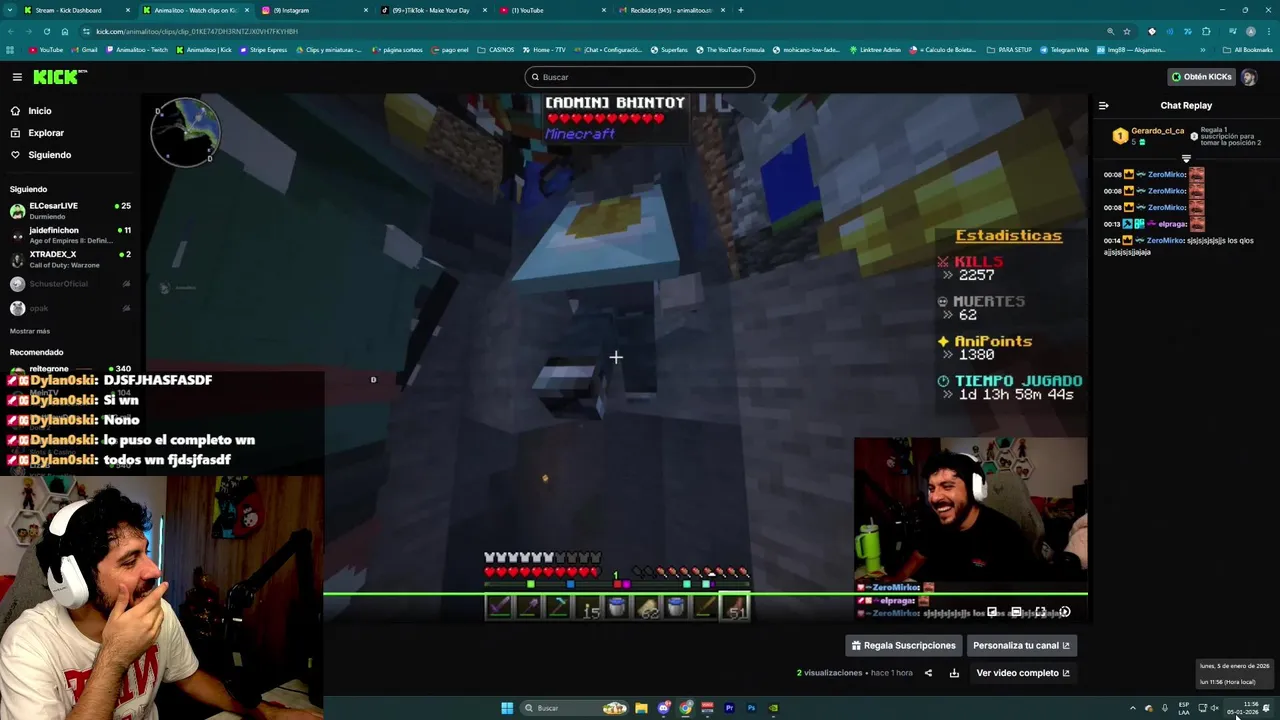Go back with browser back arrow
The width and height of the screenshot is (1280, 720).
coord(10,31)
